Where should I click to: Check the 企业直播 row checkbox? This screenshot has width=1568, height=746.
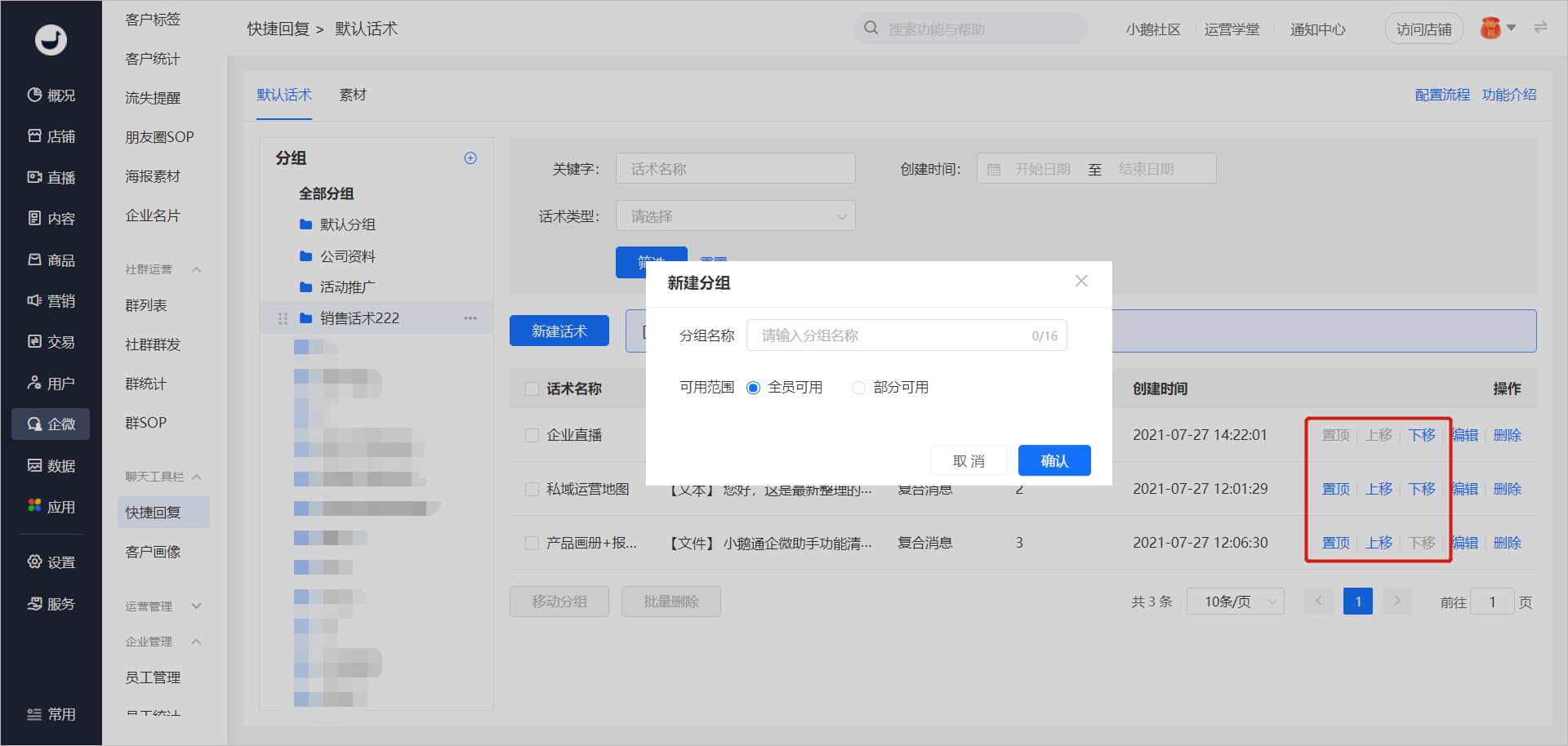pyautogui.click(x=532, y=435)
